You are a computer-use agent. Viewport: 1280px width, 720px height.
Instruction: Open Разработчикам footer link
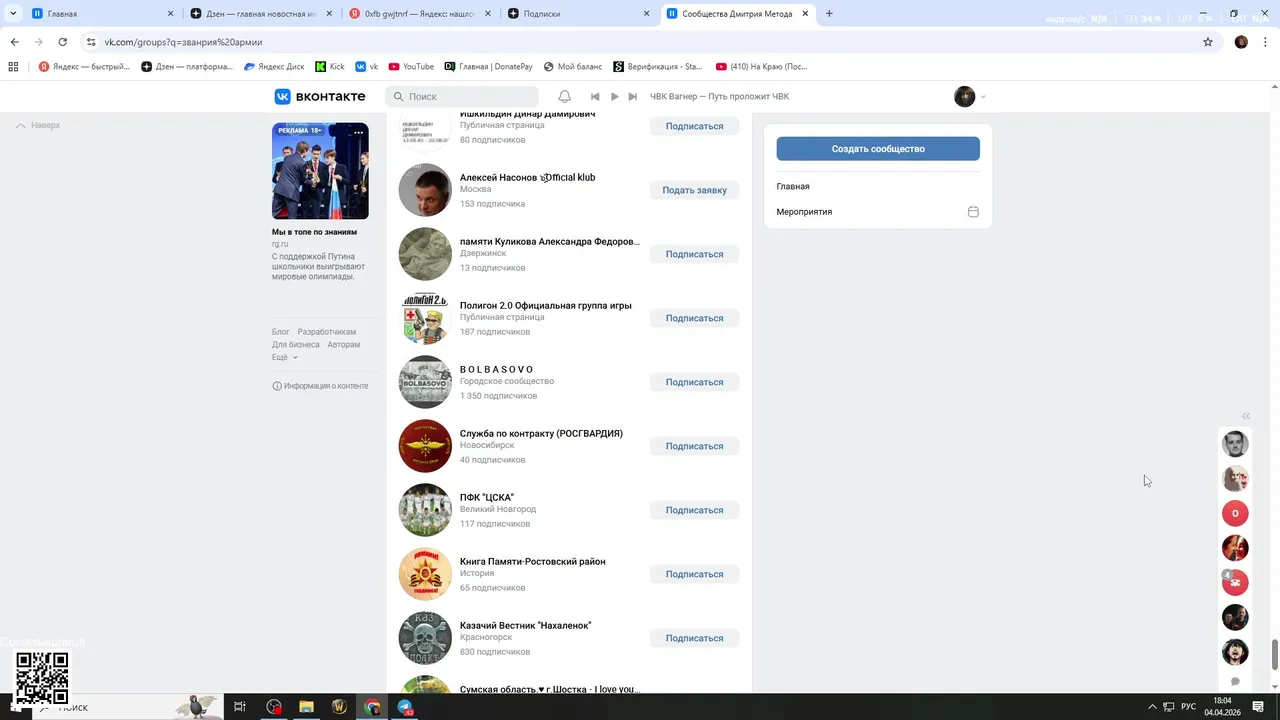pos(326,332)
